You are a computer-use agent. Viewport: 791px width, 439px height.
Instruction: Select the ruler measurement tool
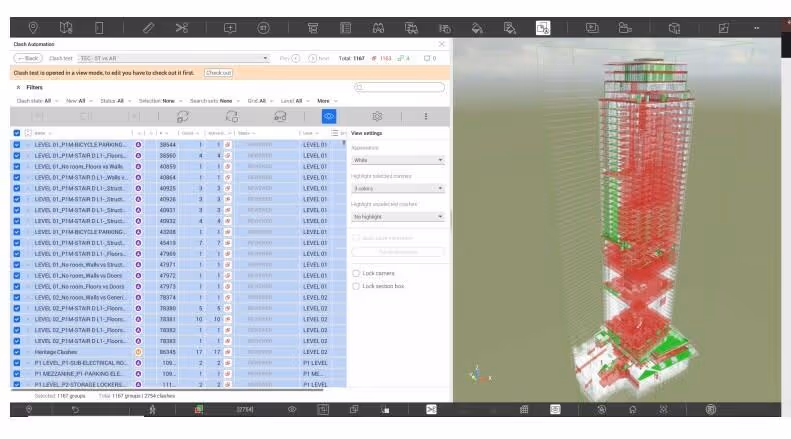point(148,28)
